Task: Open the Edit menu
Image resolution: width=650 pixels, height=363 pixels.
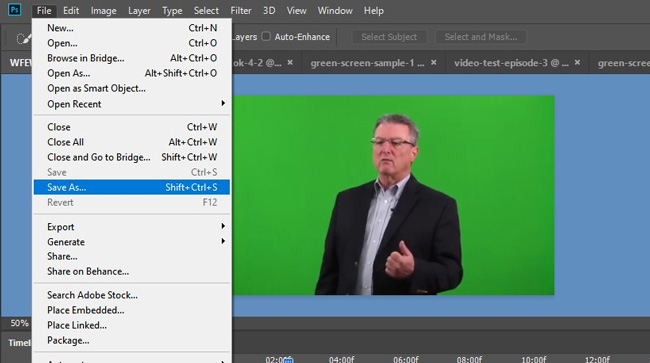Action: (x=71, y=10)
